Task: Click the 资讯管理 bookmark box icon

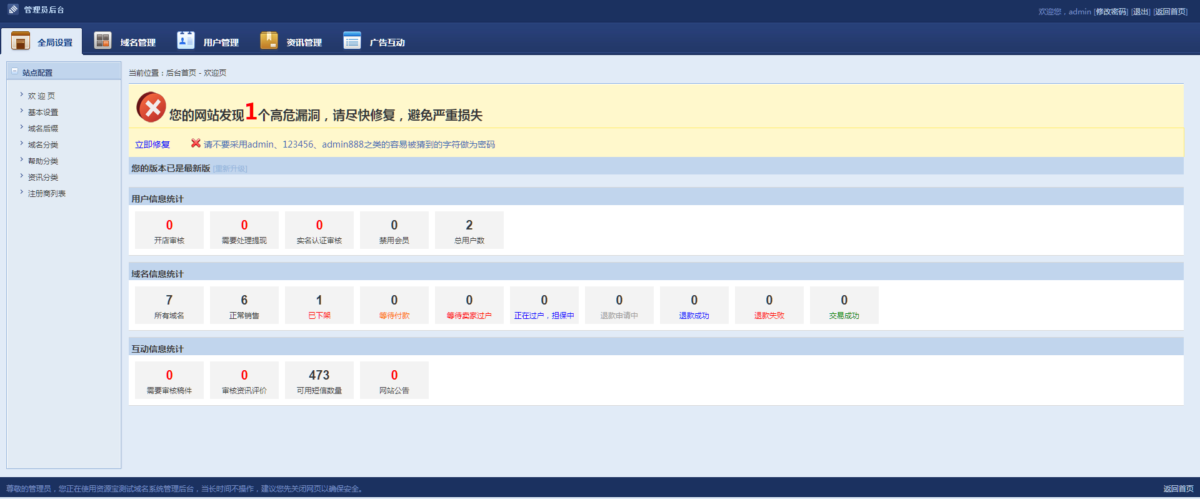Action: click(269, 41)
